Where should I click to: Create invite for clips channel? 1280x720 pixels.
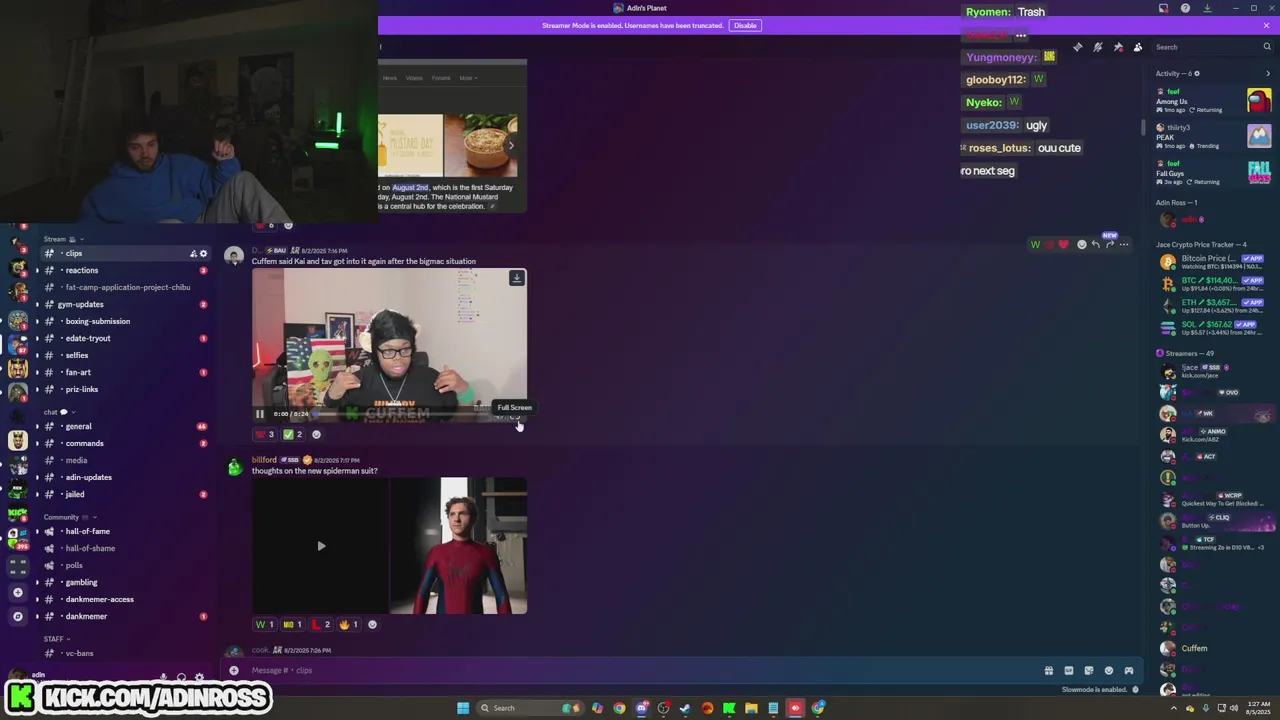193,253
